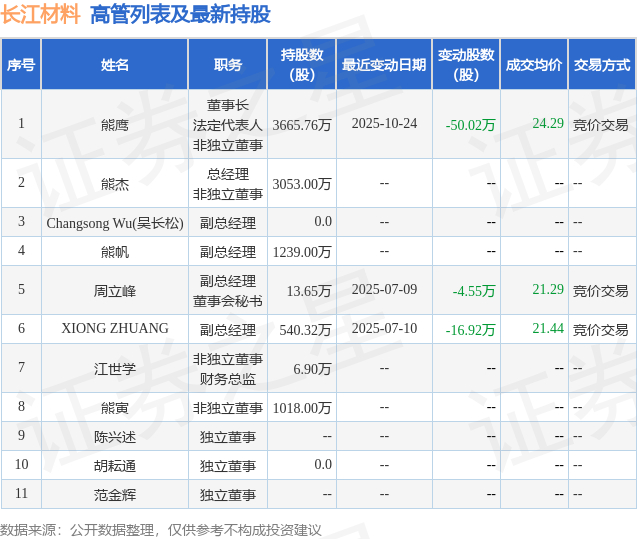The image size is (637, 539).
Task: Click the 变动股数(股) column header
Action: click(x=466, y=65)
